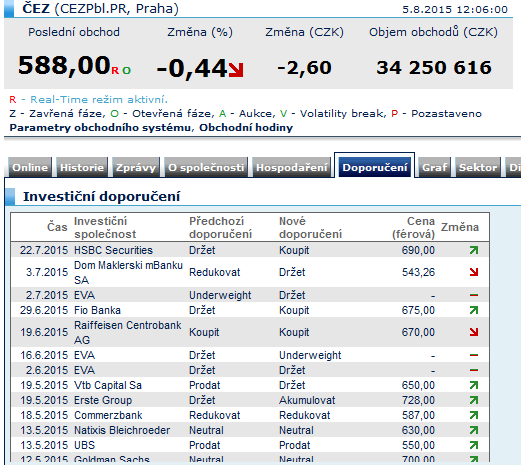Click the red R indicator next to 588,00
The height and width of the screenshot is (465, 521).
click(115, 71)
